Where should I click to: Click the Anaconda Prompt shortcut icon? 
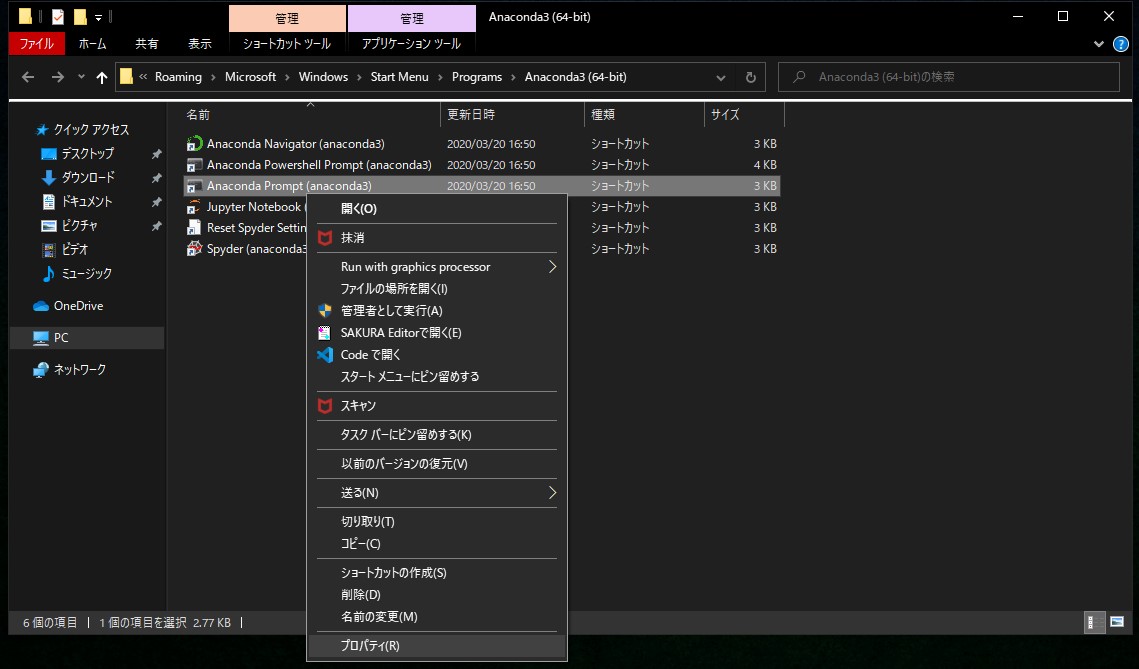(194, 186)
